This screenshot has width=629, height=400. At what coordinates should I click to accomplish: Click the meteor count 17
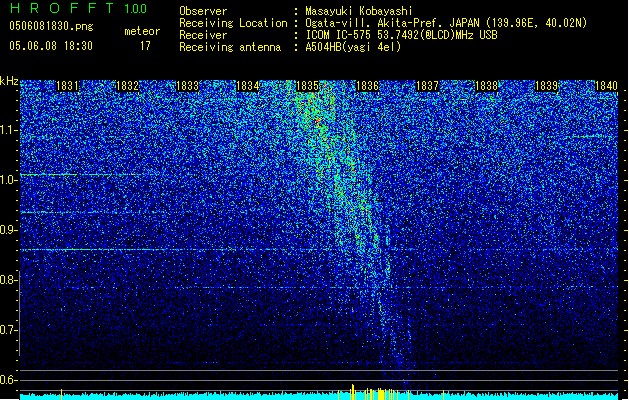click(145, 46)
